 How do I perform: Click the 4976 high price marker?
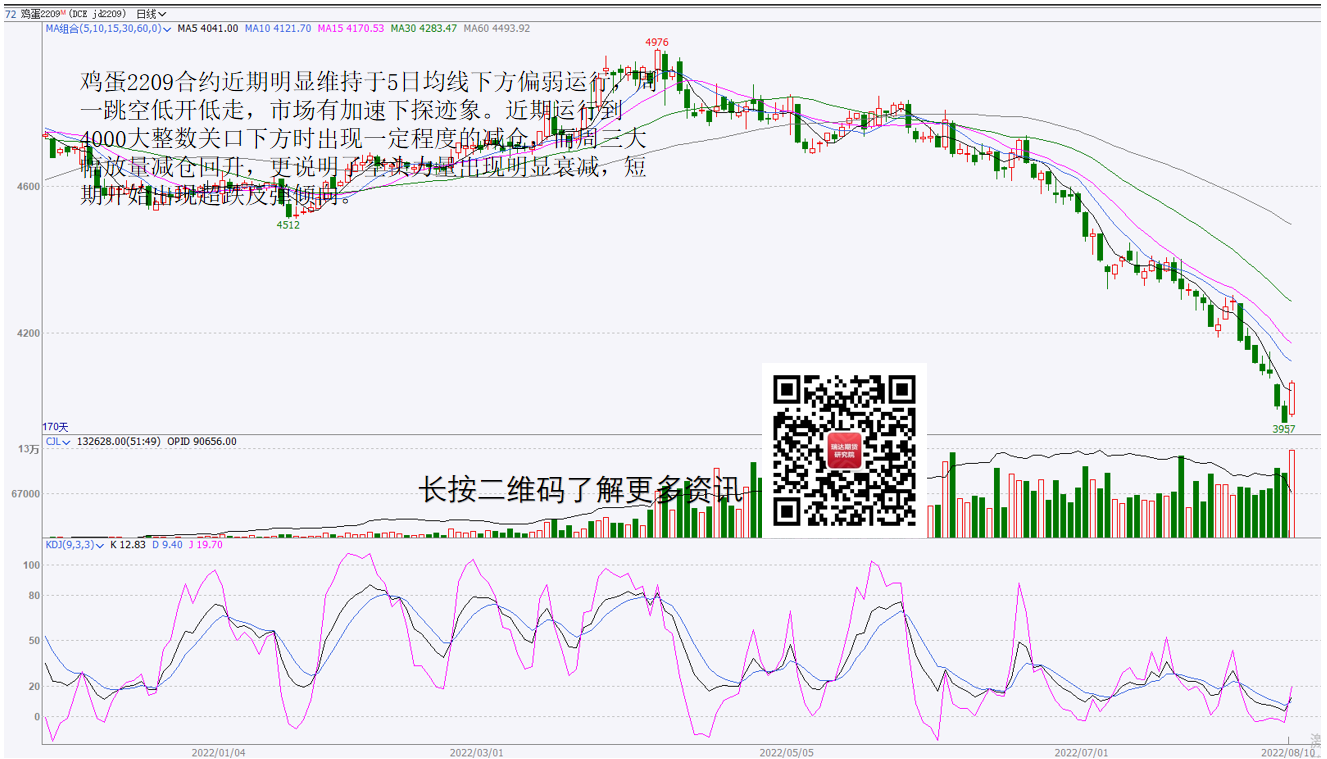(x=656, y=42)
